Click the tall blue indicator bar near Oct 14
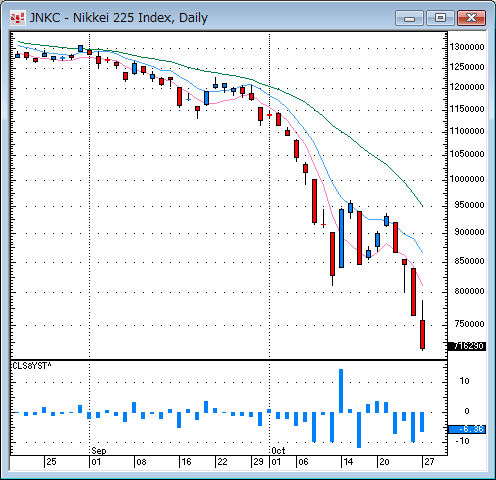 pyautogui.click(x=341, y=391)
